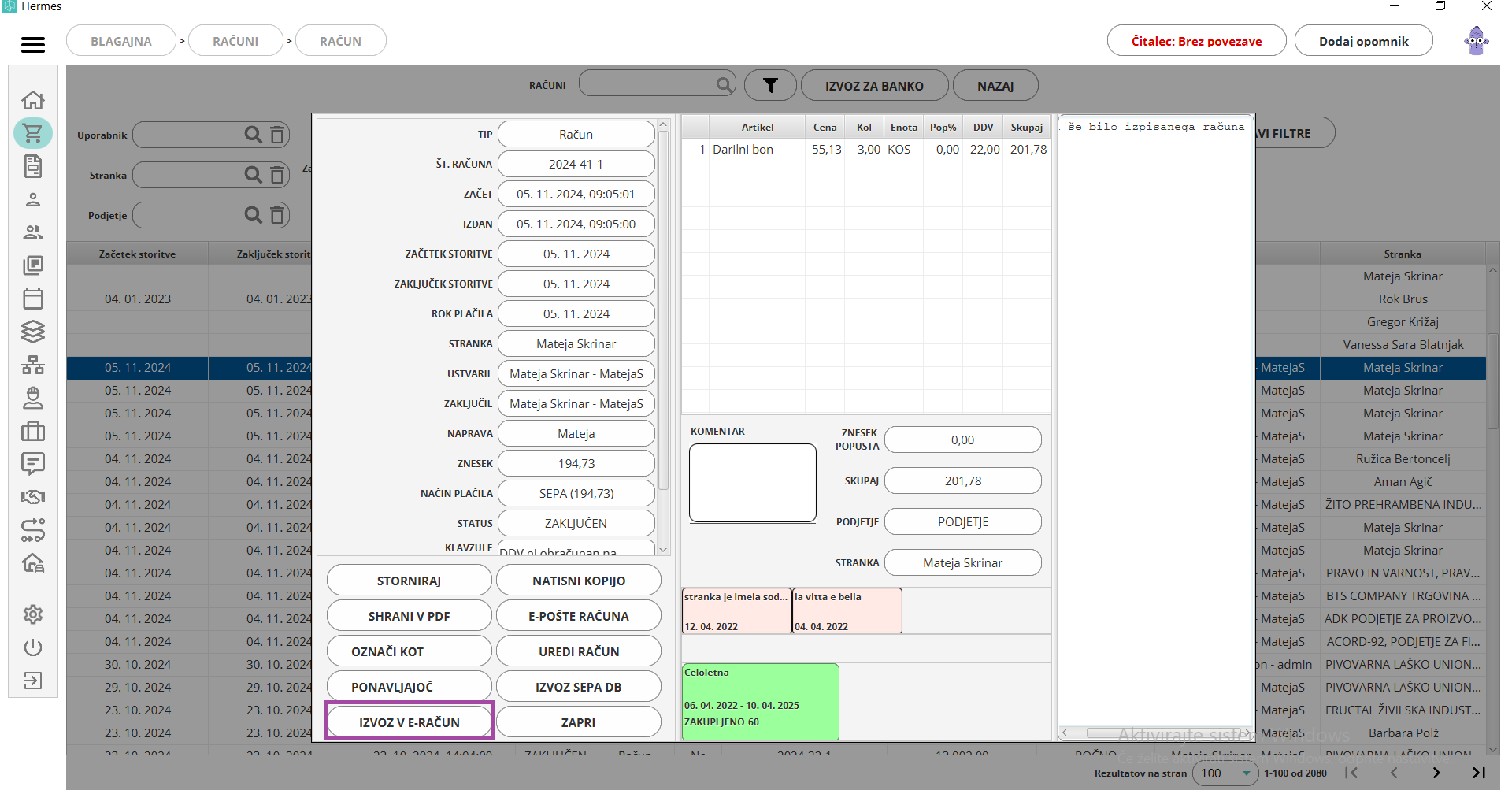Click Dodaj opomnik button

[1364, 41]
